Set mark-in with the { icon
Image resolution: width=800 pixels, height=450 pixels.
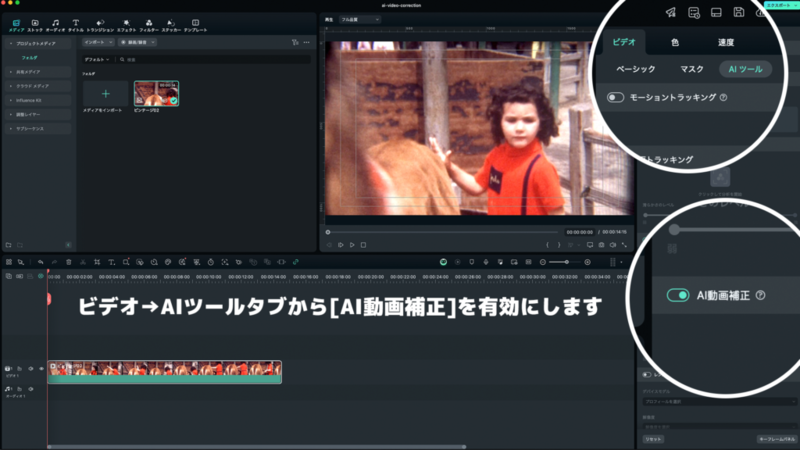click(x=547, y=245)
